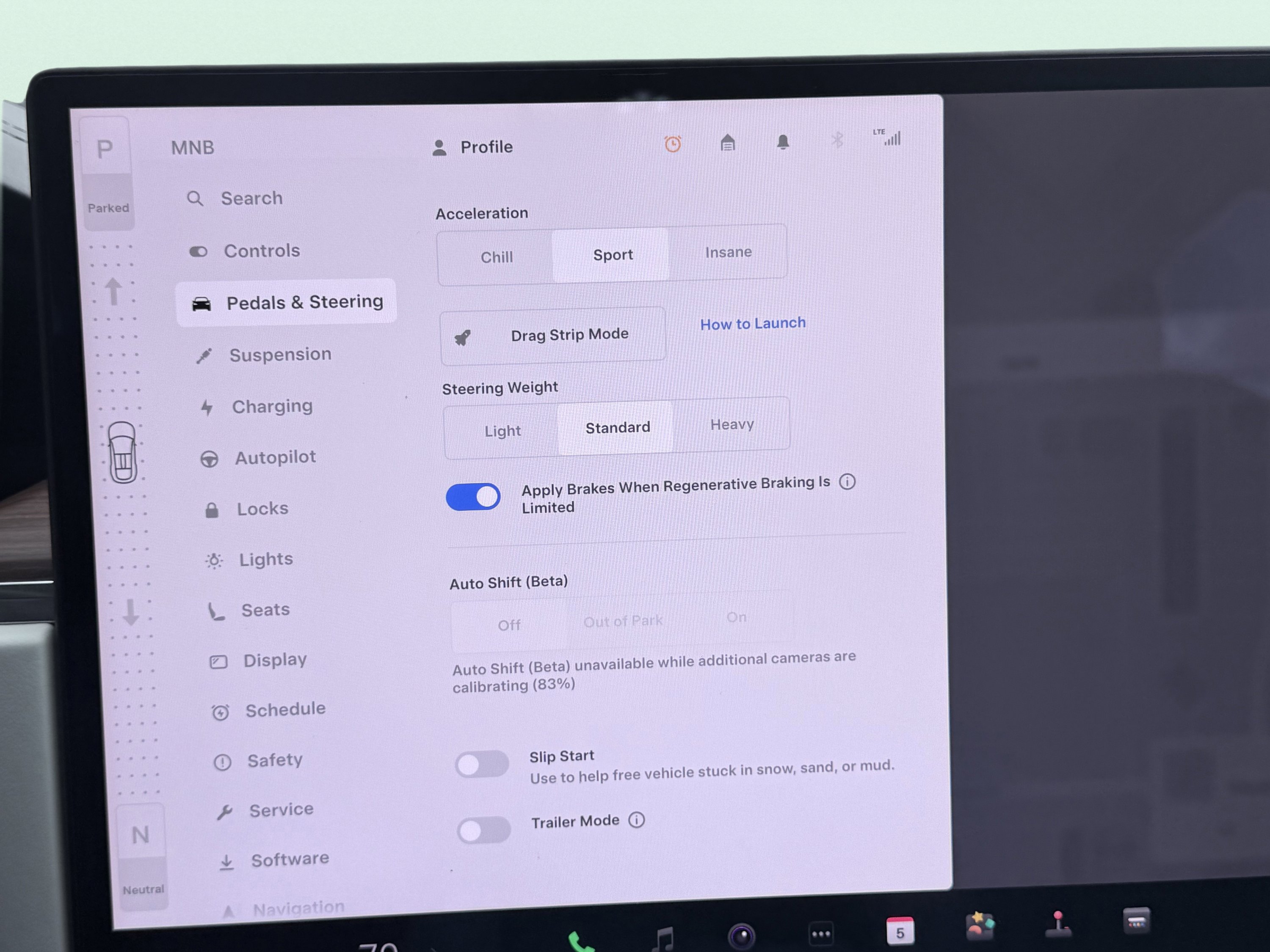Image resolution: width=1270 pixels, height=952 pixels.
Task: Show info for Trailer Mode
Action: tap(636, 820)
